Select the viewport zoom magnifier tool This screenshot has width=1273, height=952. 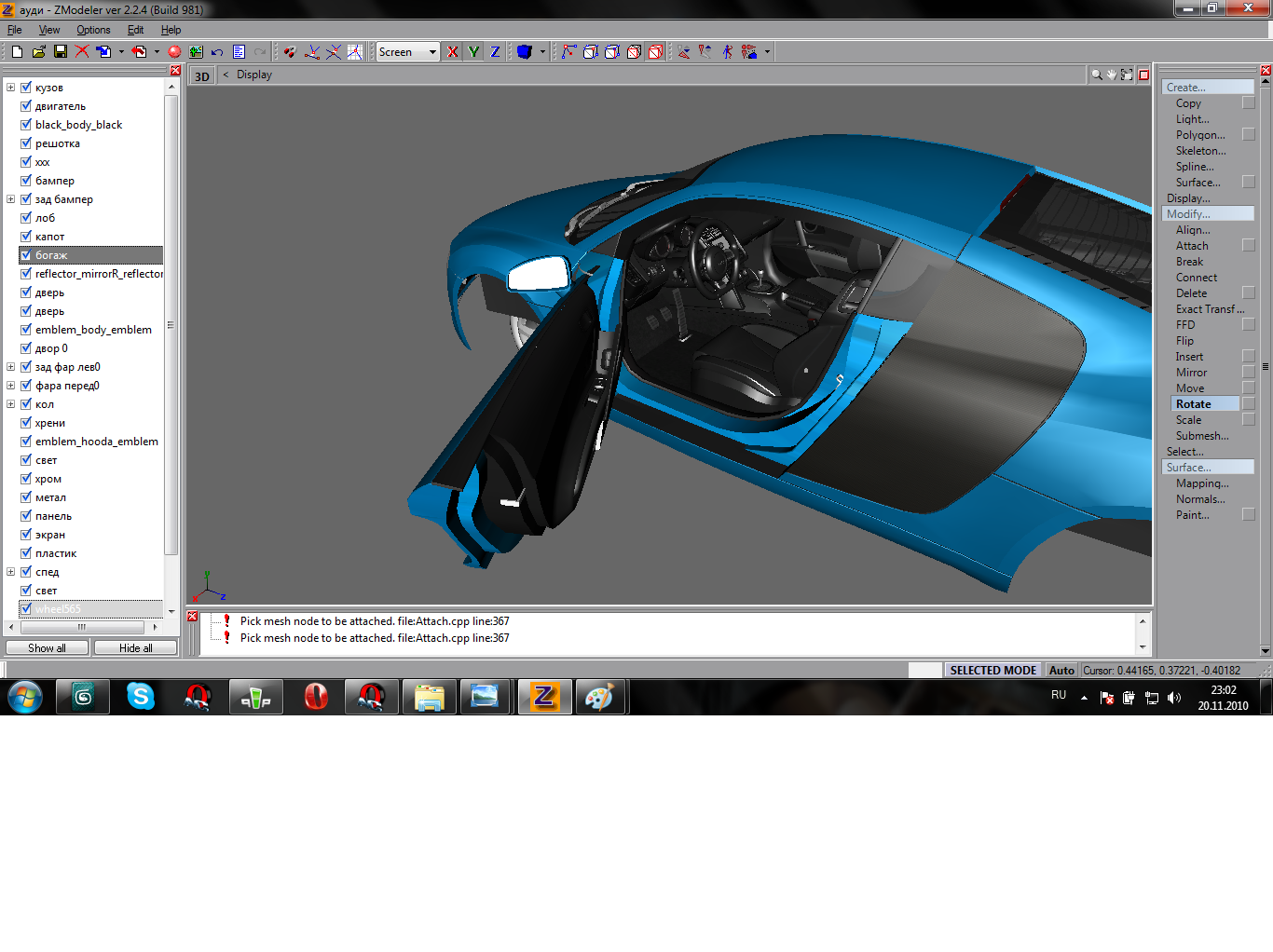1097,75
